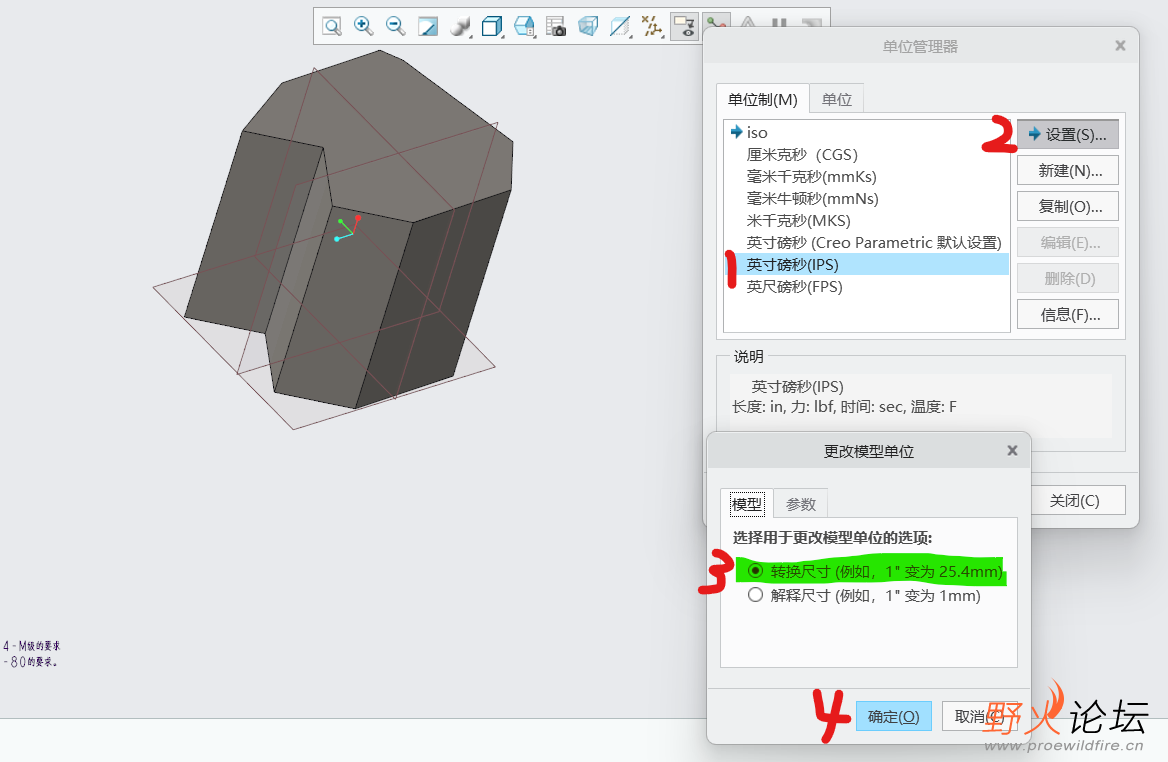Image resolution: width=1168 pixels, height=762 pixels.
Task: Select 英寸磅秒(IPS) unit system
Action: (866, 264)
